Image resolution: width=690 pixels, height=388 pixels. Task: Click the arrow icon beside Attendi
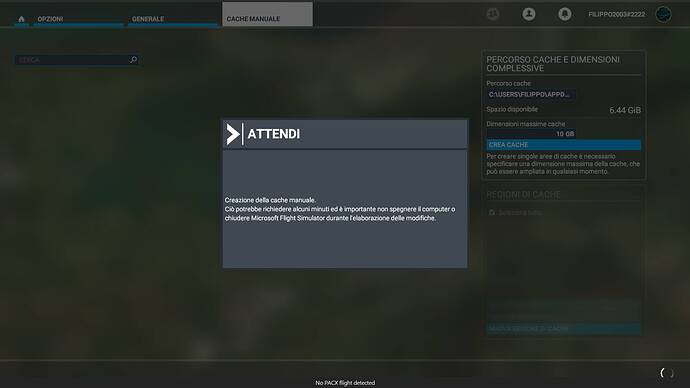click(x=233, y=134)
